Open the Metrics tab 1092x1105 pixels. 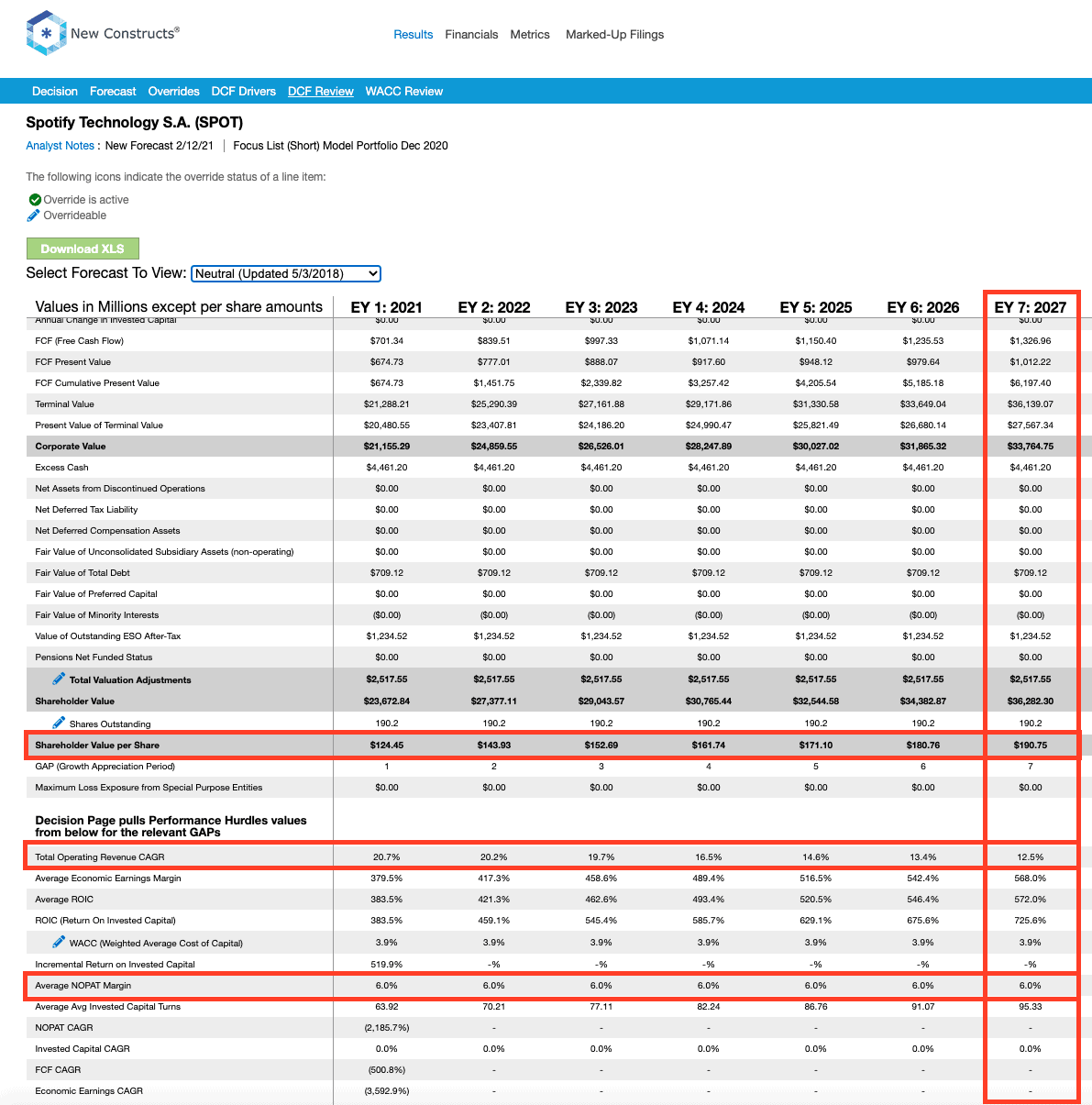click(x=530, y=35)
